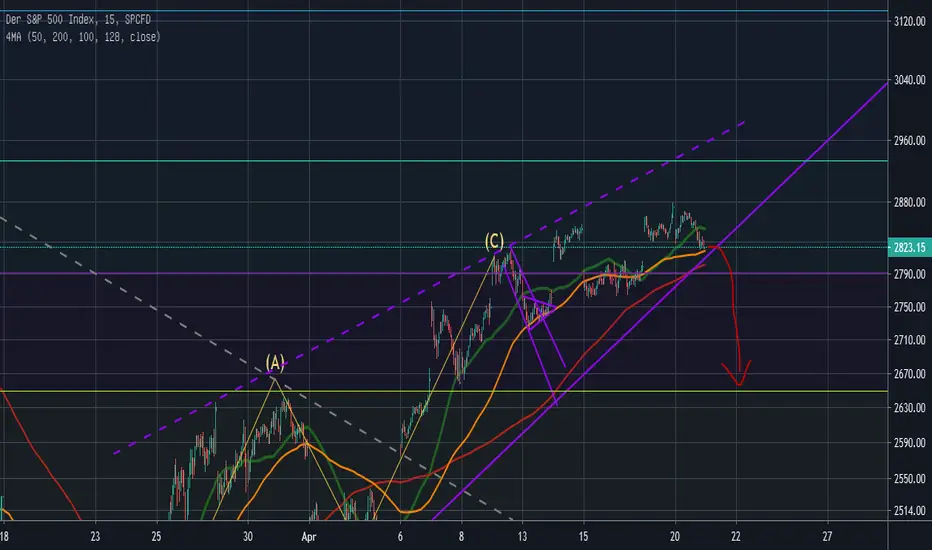Click the 2790.00 price axis label
The width and height of the screenshot is (932, 550).
909,274
